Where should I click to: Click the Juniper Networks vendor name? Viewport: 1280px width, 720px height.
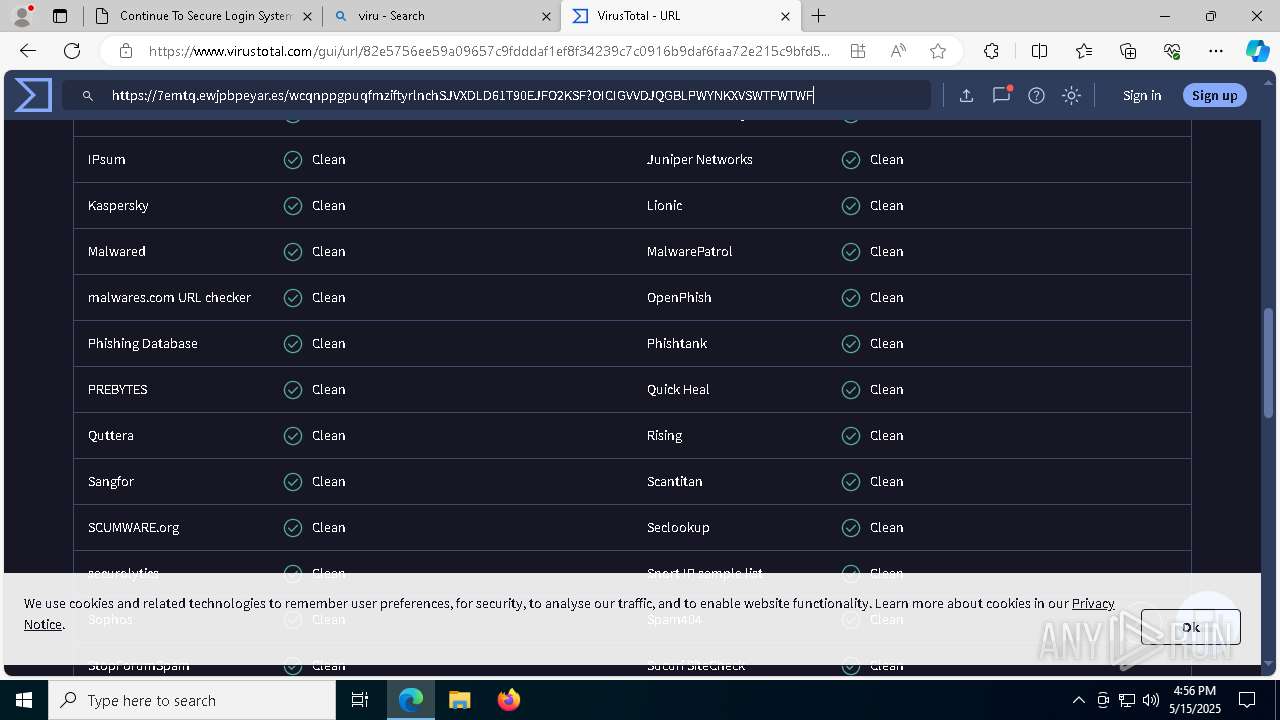[700, 159]
